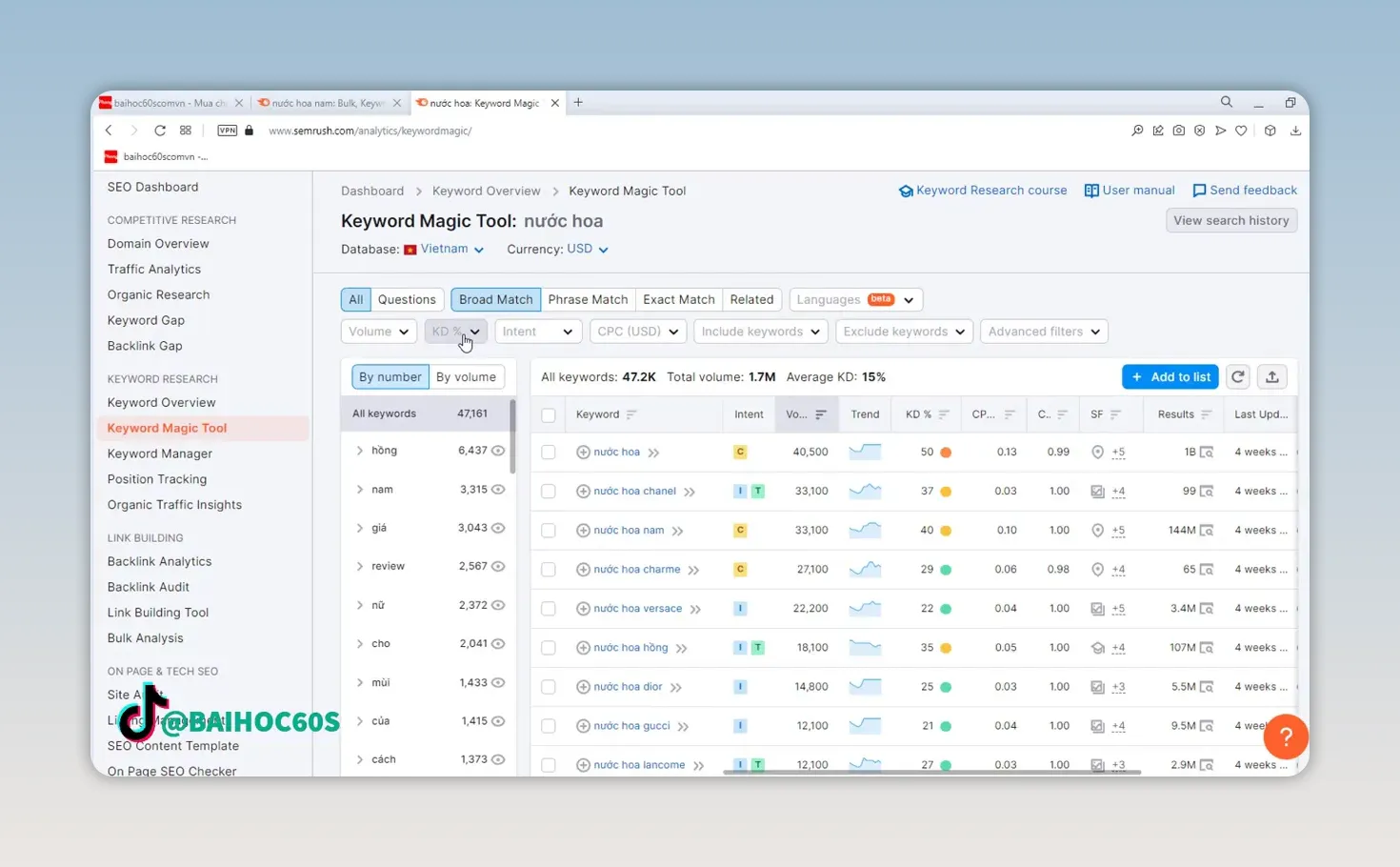Open the Languages beta dropdown

(855, 299)
